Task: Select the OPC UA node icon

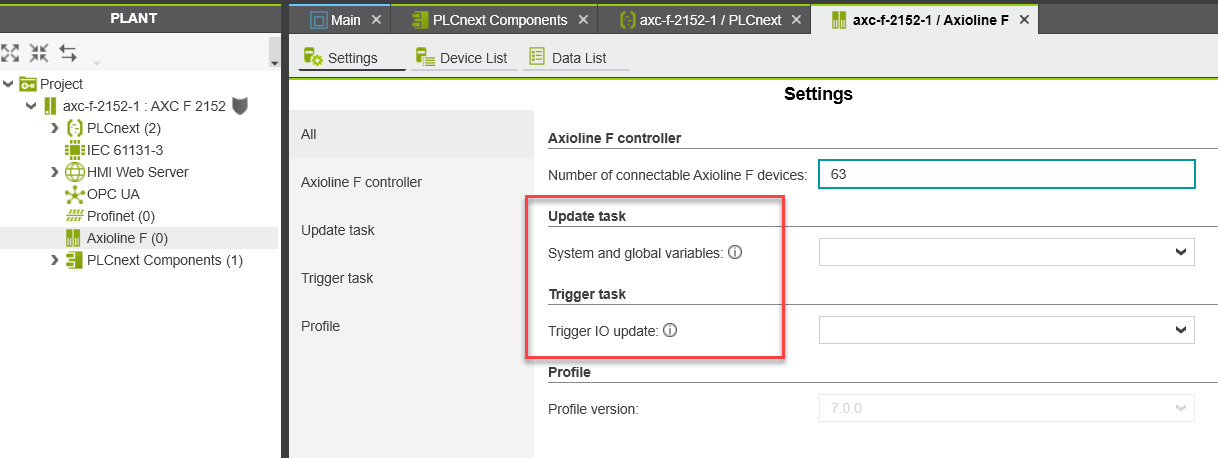Action: [74, 194]
